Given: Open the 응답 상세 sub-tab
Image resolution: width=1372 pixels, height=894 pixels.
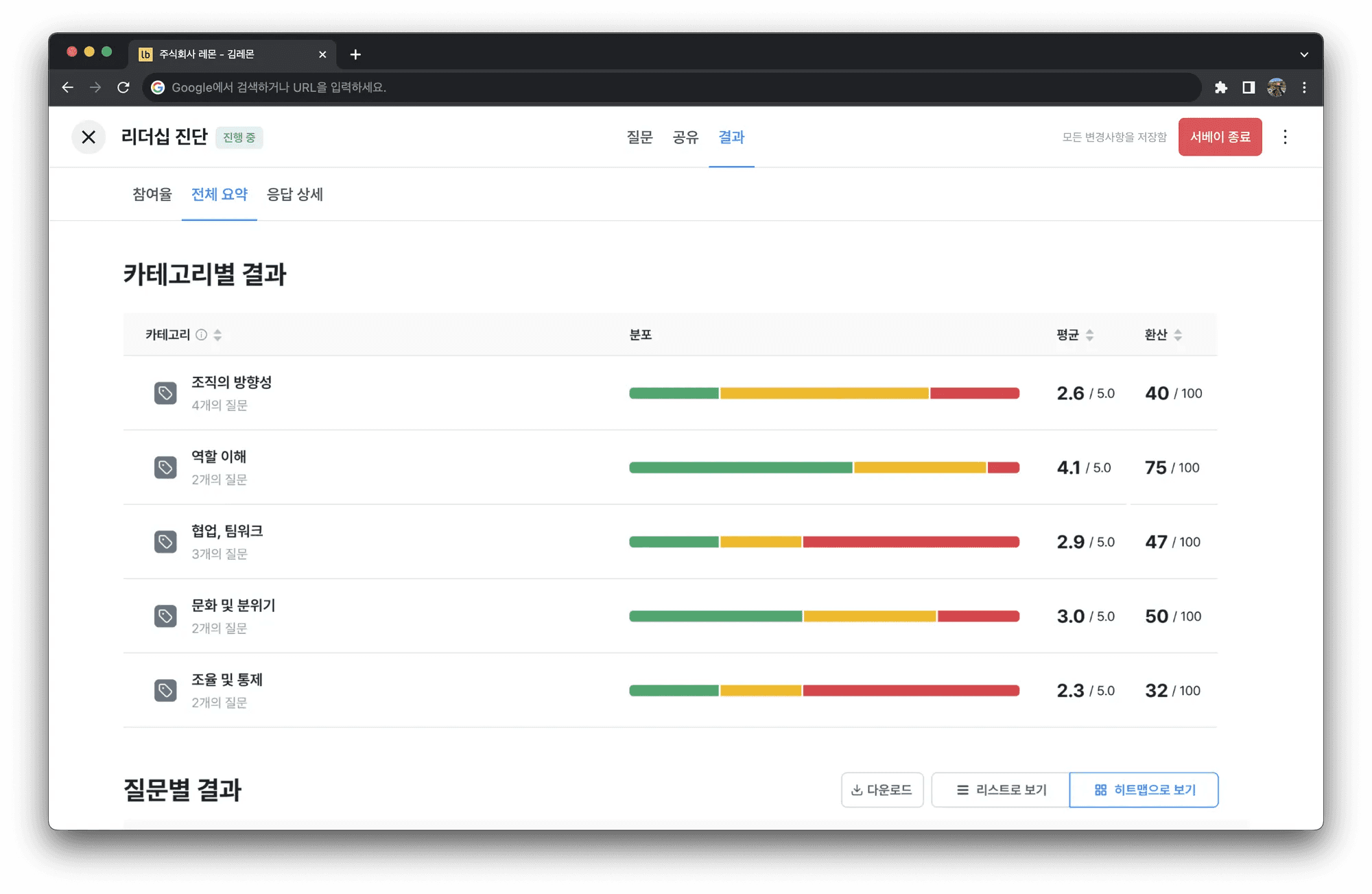Looking at the screenshot, I should point(294,194).
